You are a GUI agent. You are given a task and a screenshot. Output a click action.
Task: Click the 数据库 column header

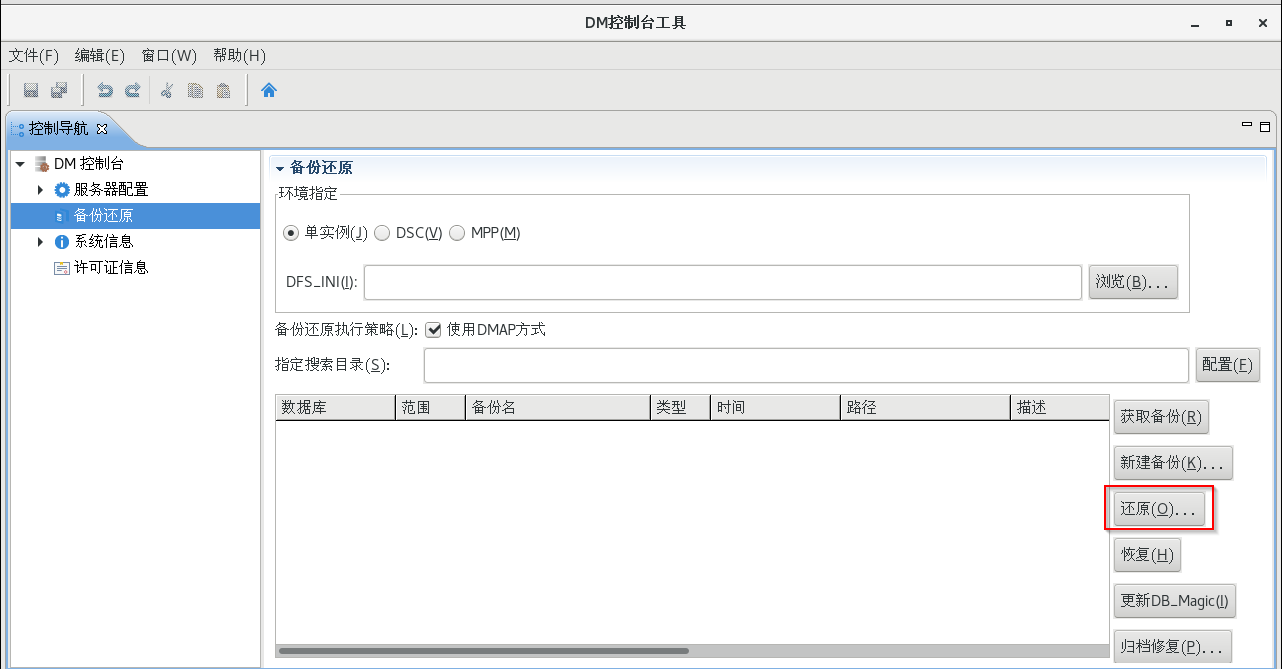[335, 408]
